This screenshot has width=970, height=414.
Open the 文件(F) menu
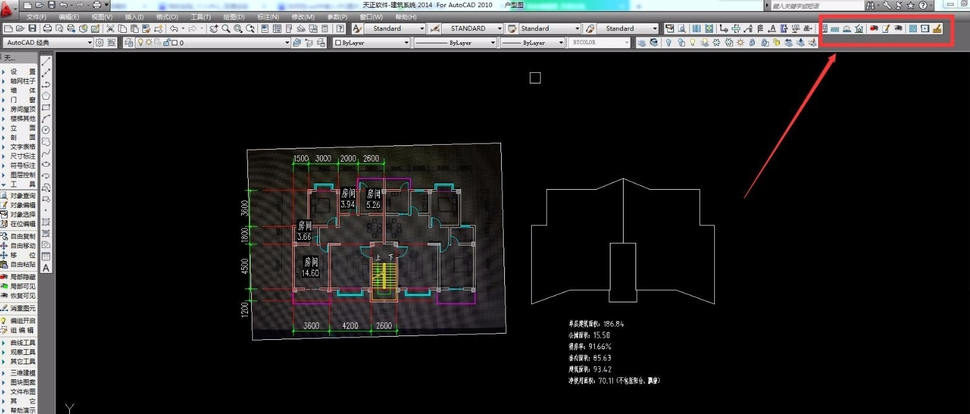tap(36, 17)
